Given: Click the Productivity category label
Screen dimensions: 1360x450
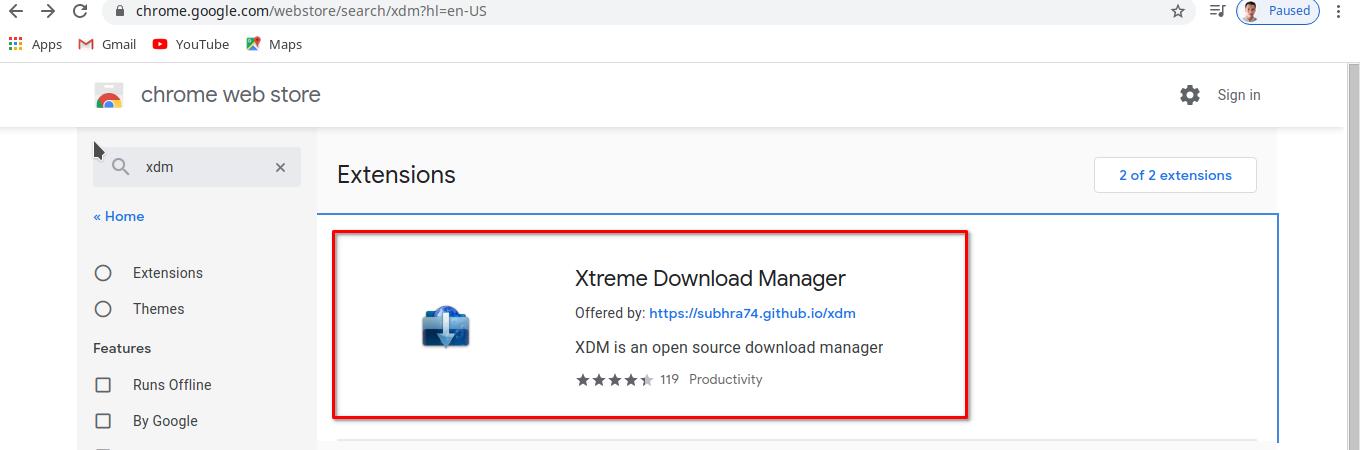Looking at the screenshot, I should point(726,380).
